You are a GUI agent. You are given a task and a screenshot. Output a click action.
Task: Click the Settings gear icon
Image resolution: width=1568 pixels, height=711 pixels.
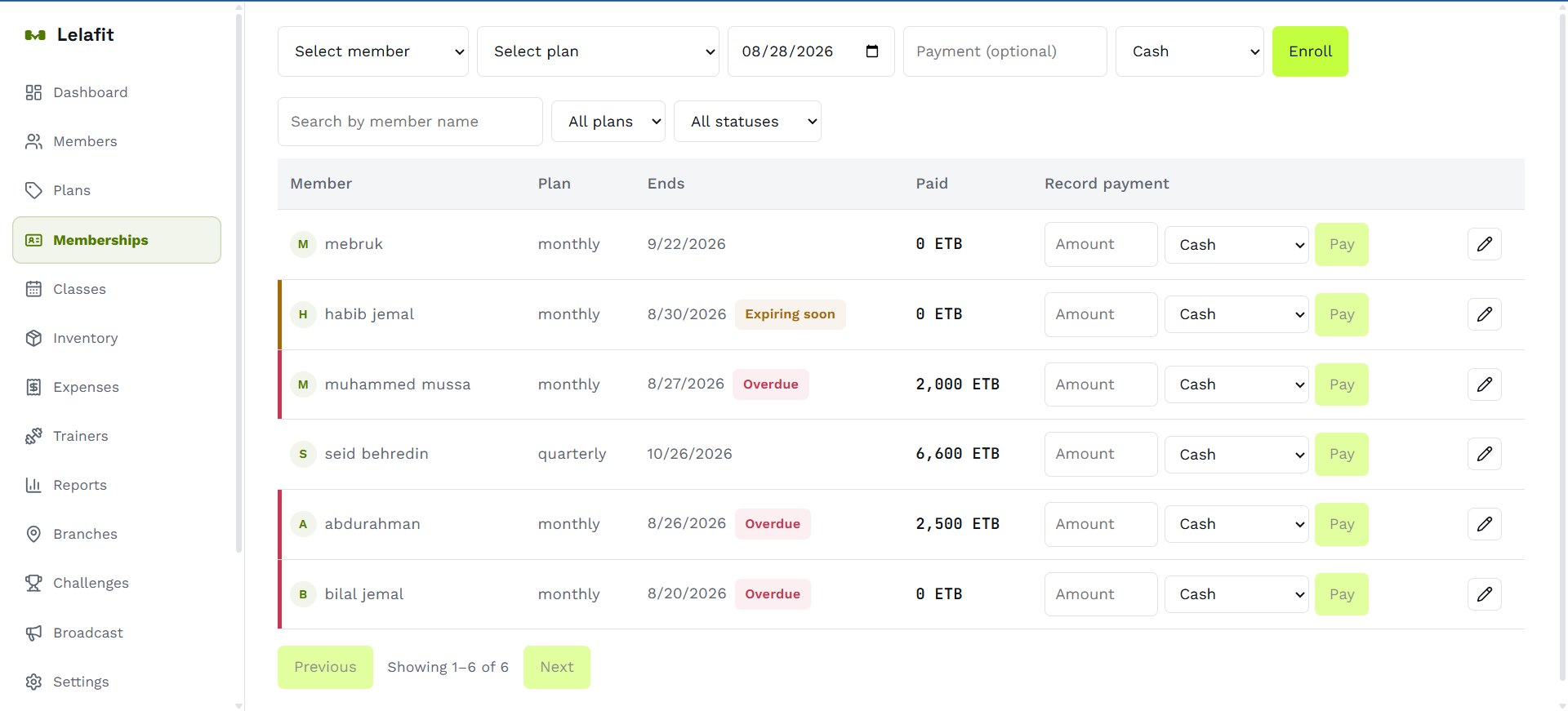(33, 682)
